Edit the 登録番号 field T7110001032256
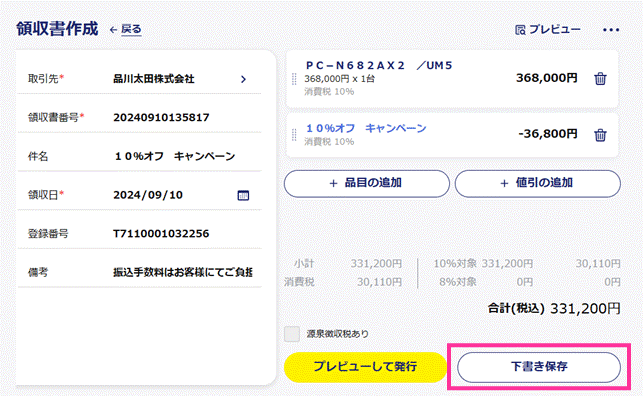 [x=161, y=234]
